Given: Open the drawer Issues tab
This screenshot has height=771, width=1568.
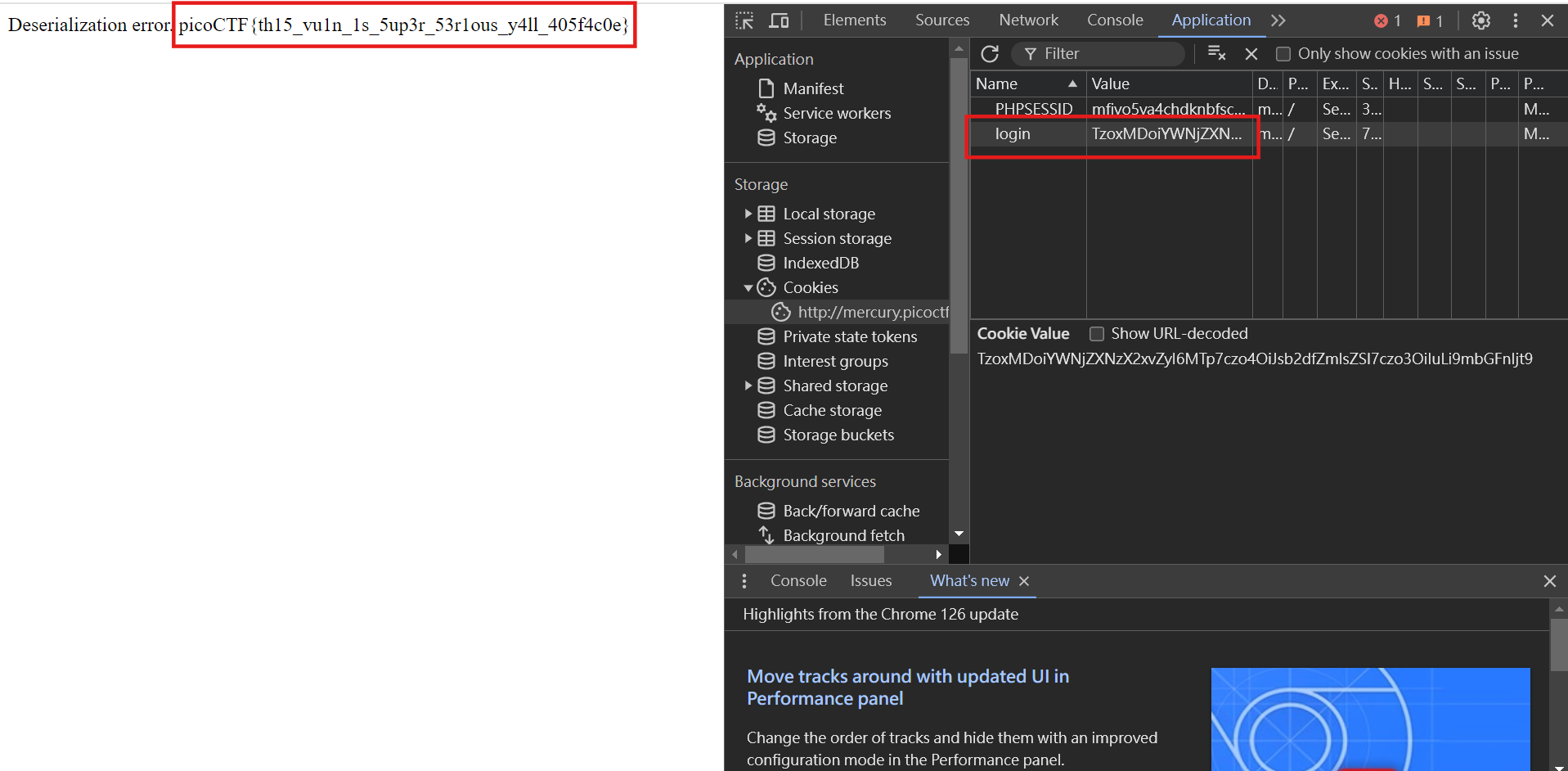Looking at the screenshot, I should pos(871,580).
